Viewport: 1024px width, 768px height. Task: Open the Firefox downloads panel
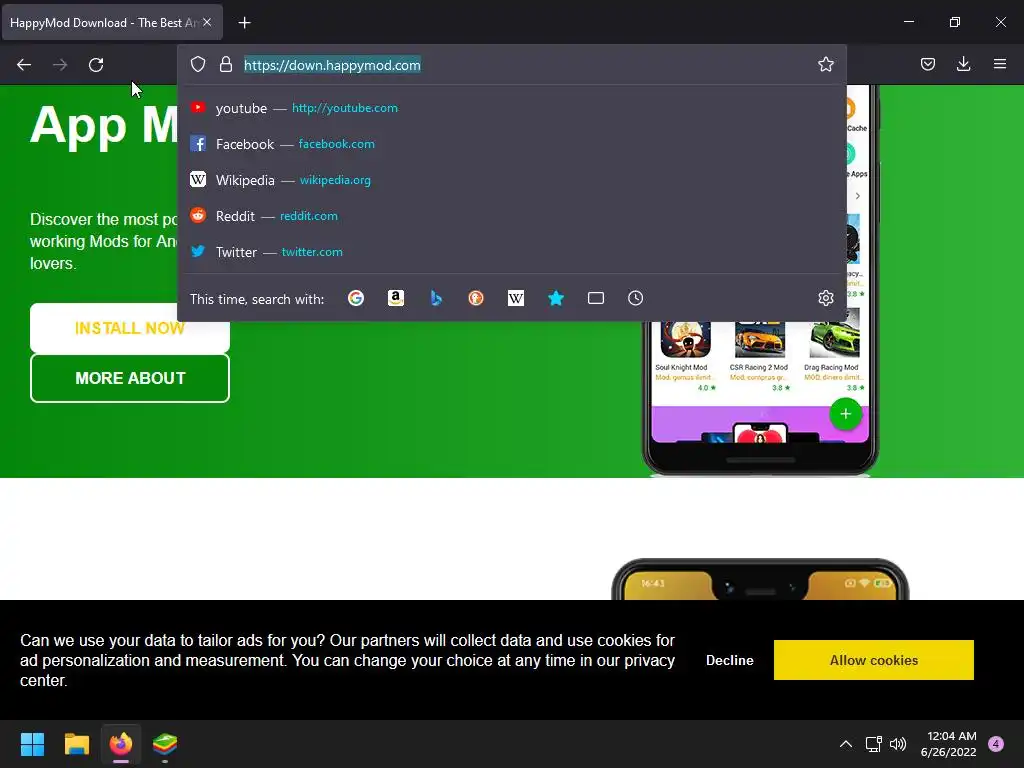pyautogui.click(x=963, y=64)
